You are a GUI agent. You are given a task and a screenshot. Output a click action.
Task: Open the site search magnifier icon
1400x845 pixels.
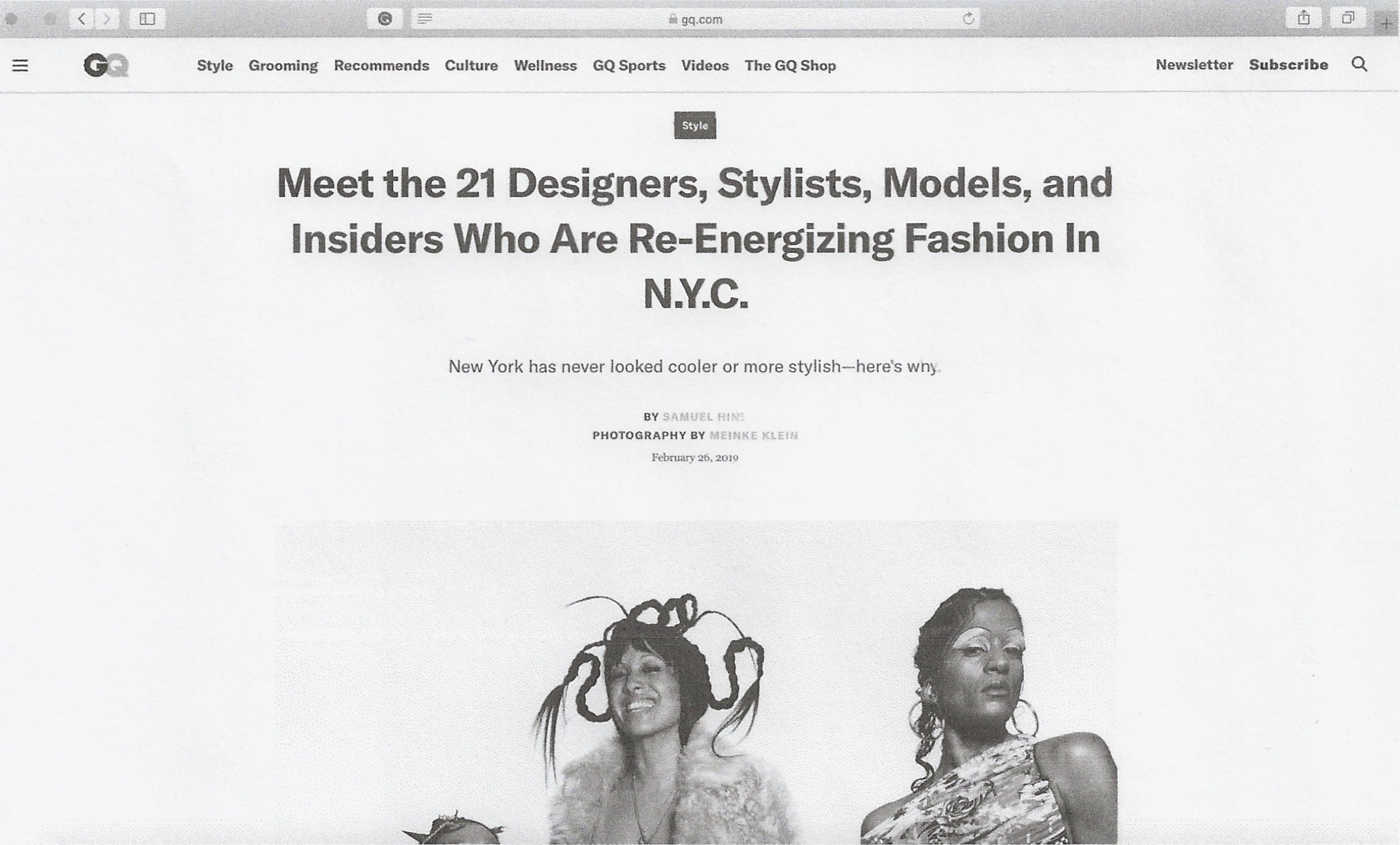pos(1359,64)
